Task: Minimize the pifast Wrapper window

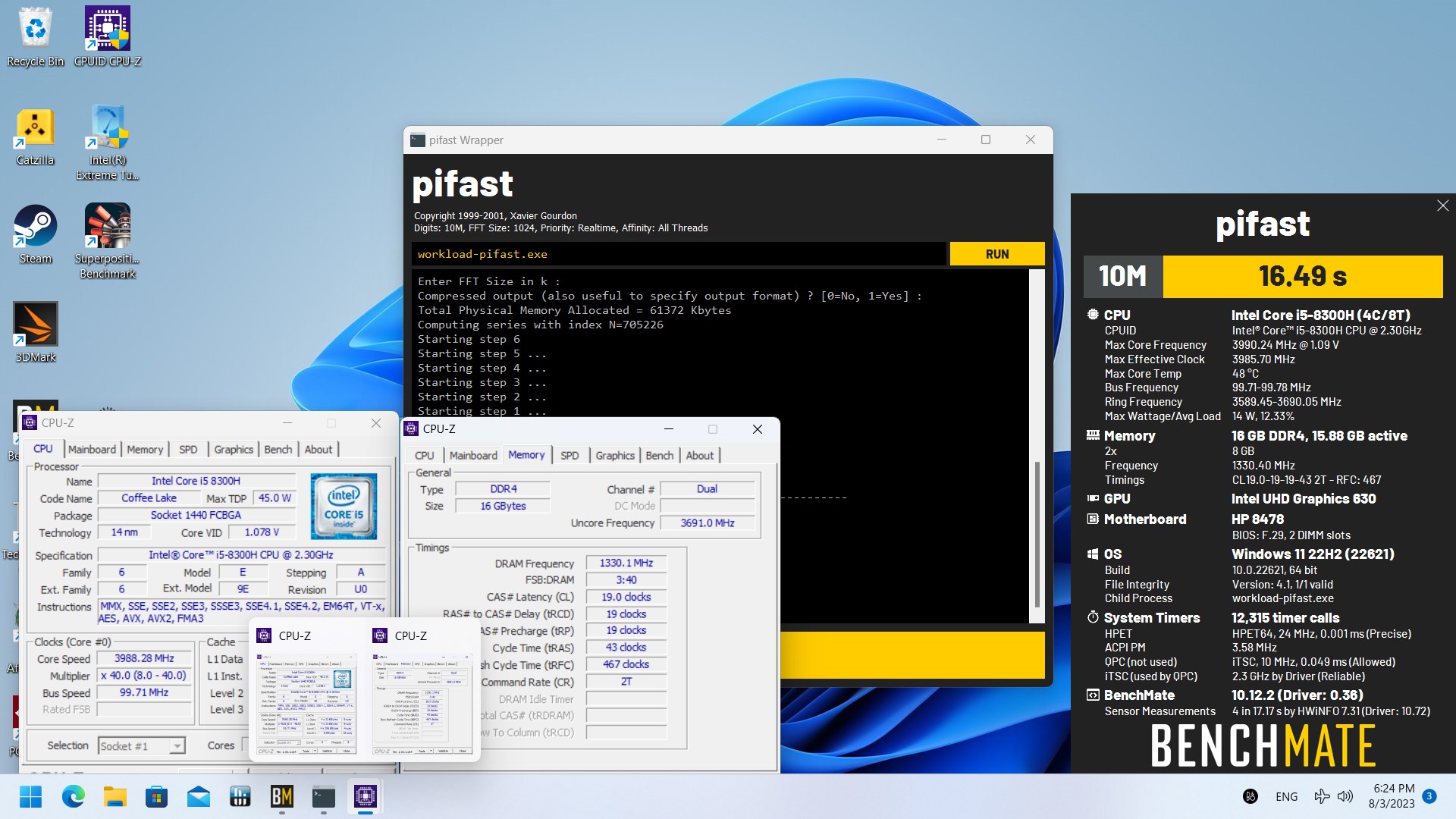Action: pos(942,140)
